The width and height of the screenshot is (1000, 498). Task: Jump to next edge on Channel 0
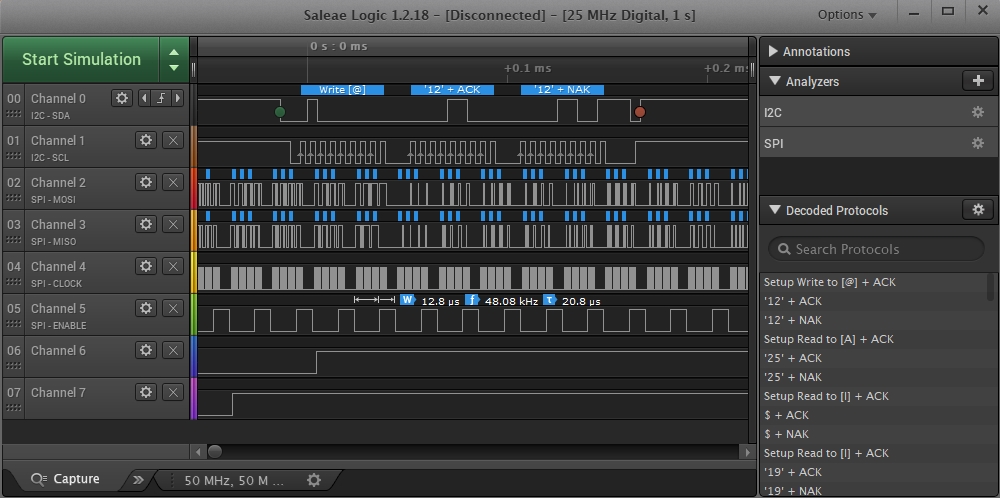tap(178, 98)
